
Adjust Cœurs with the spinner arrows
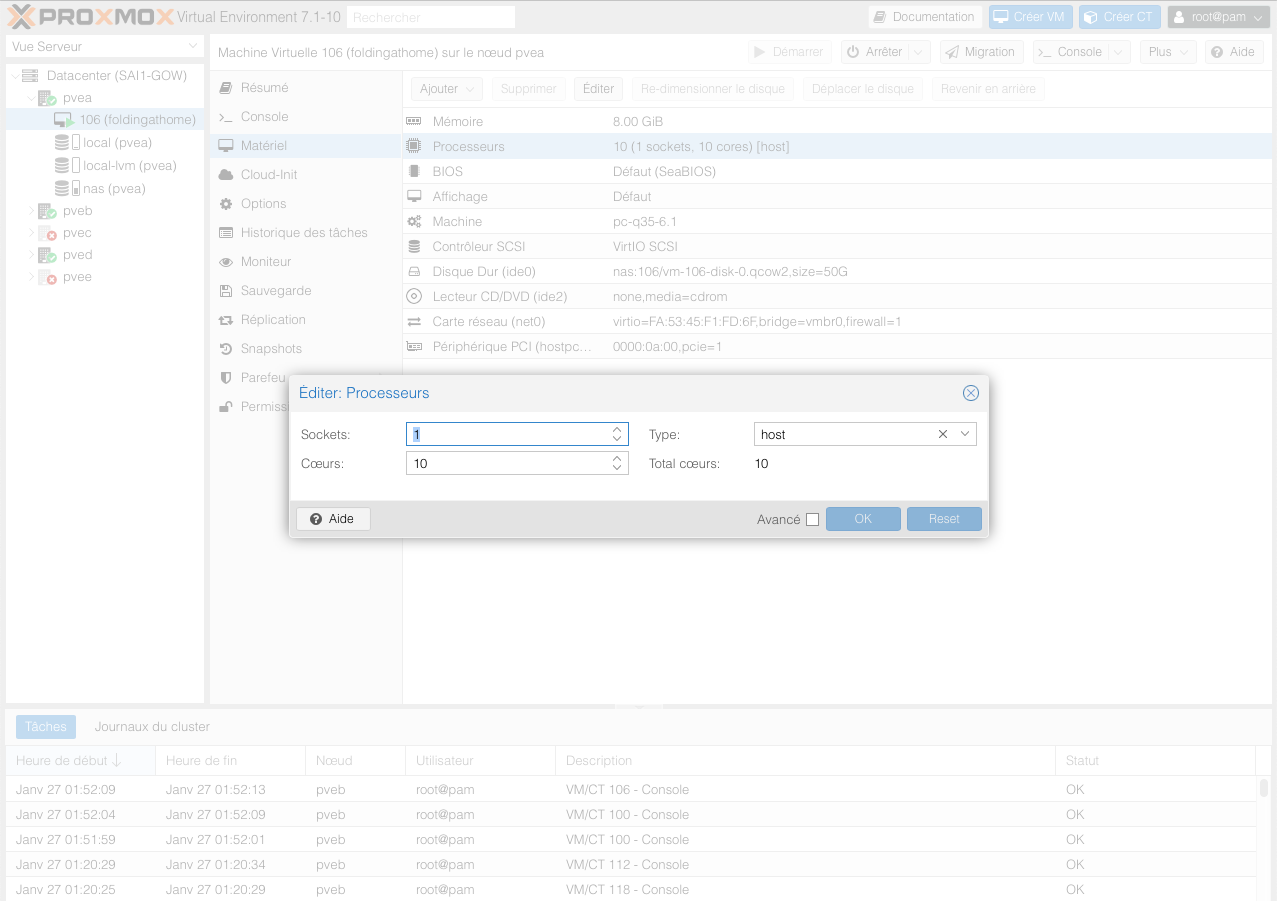[618, 463]
